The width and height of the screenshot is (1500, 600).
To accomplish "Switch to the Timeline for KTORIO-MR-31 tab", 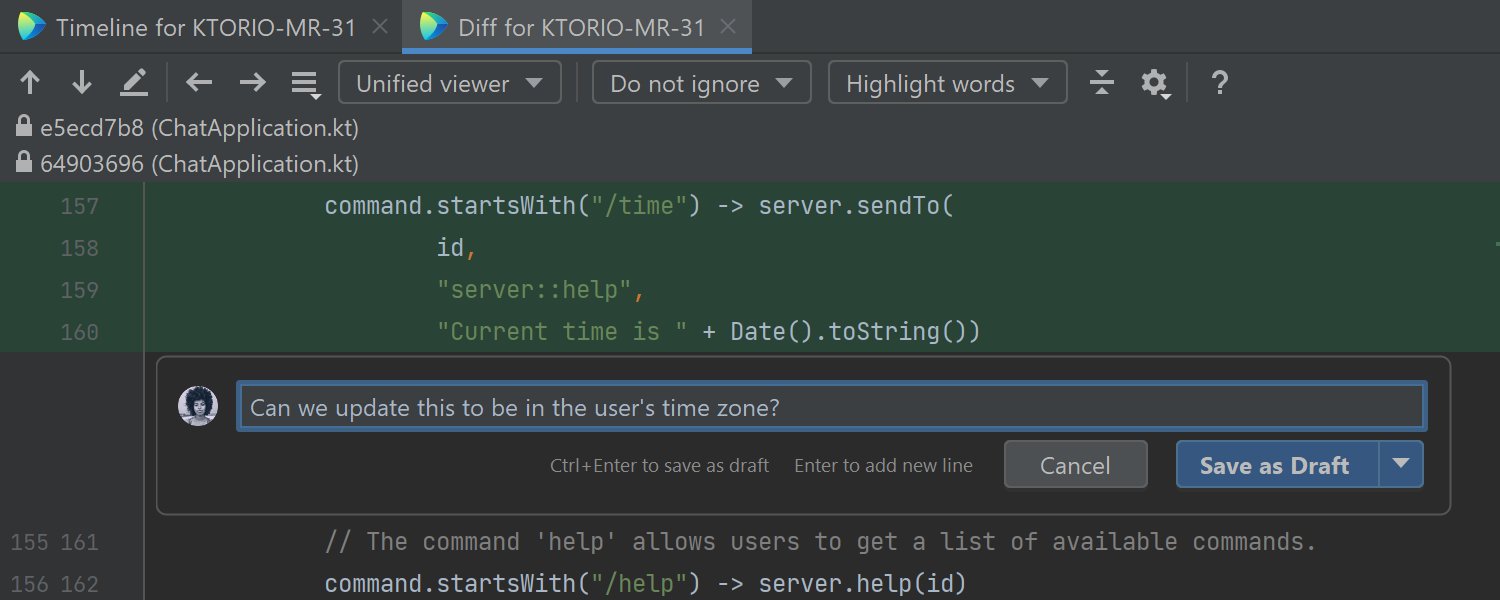I will [x=185, y=27].
